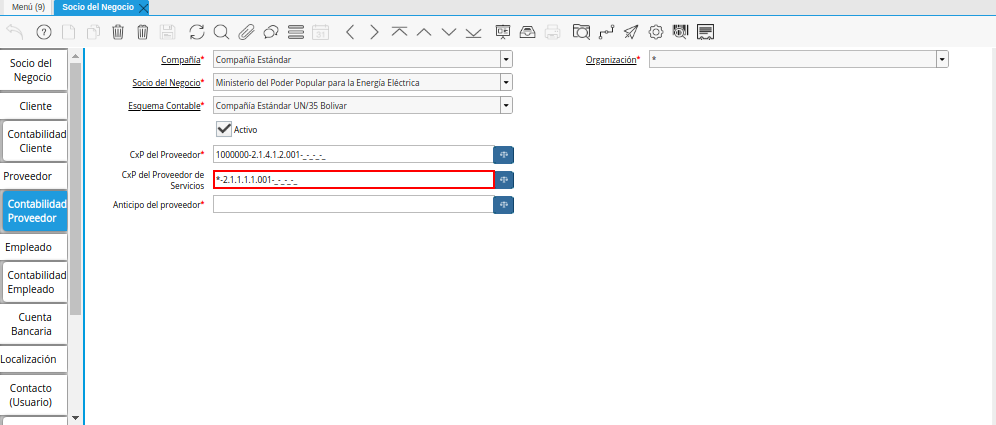Click the Print printer icon
Viewport: 996px width, 425px height.
tap(553, 32)
